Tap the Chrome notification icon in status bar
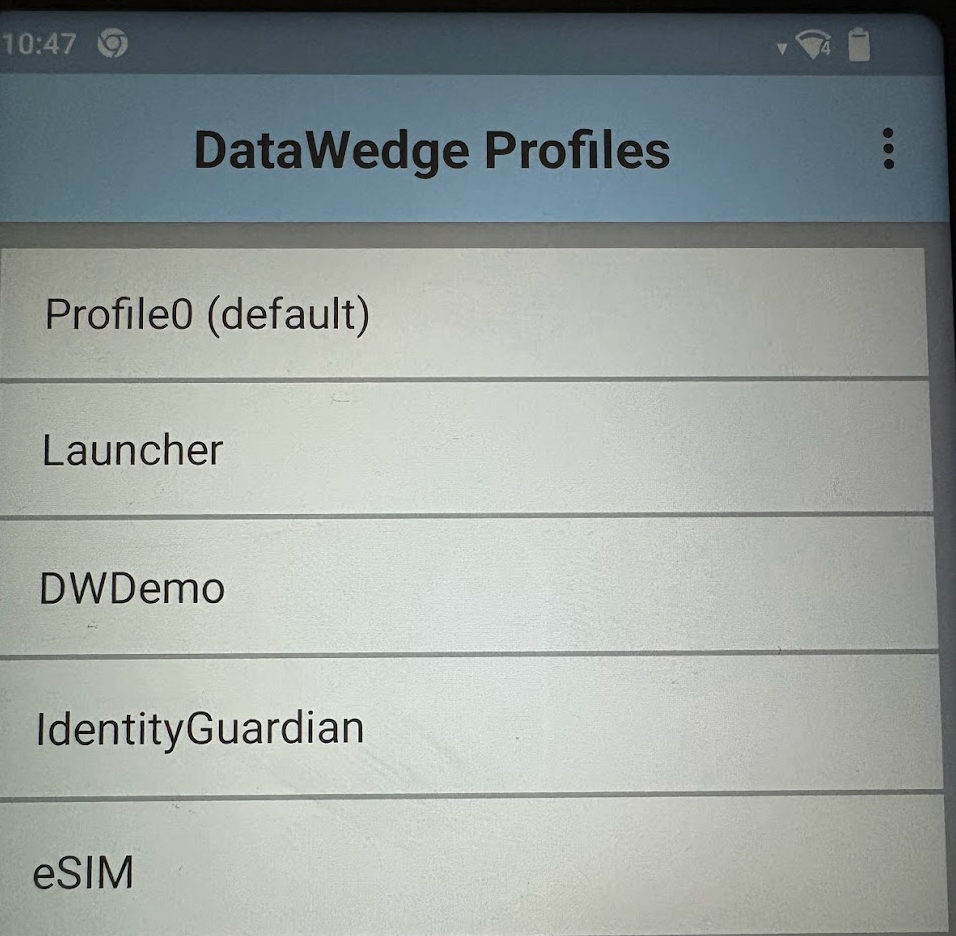The image size is (956, 936). (112, 43)
